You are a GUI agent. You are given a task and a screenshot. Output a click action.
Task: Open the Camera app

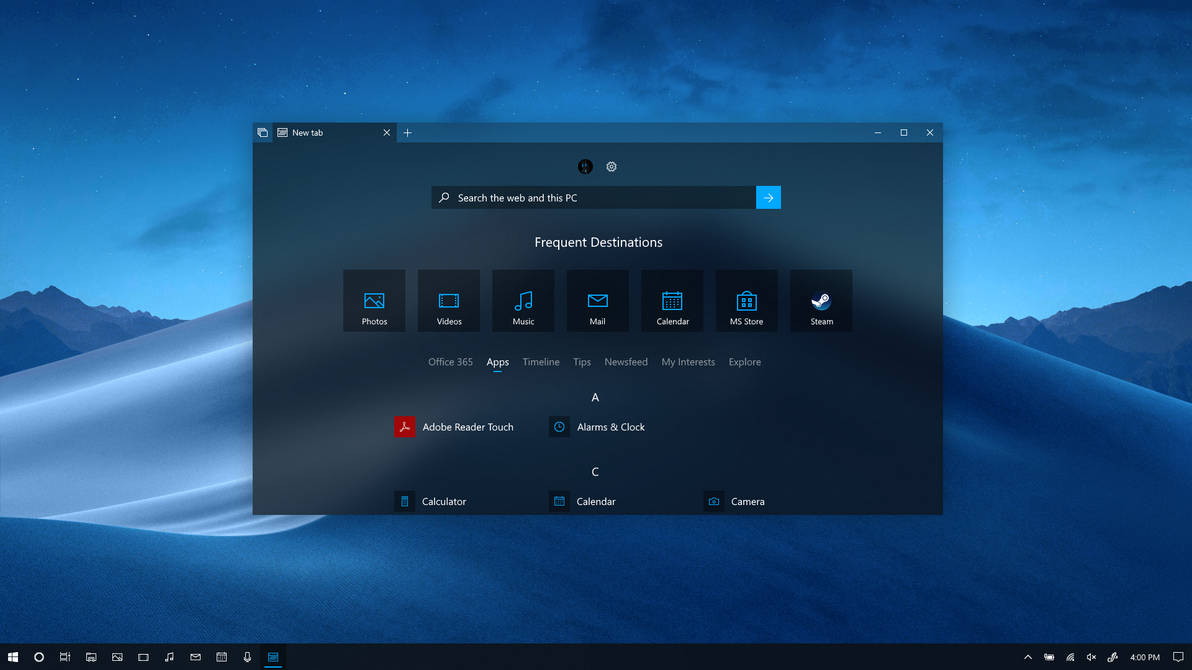coord(740,501)
